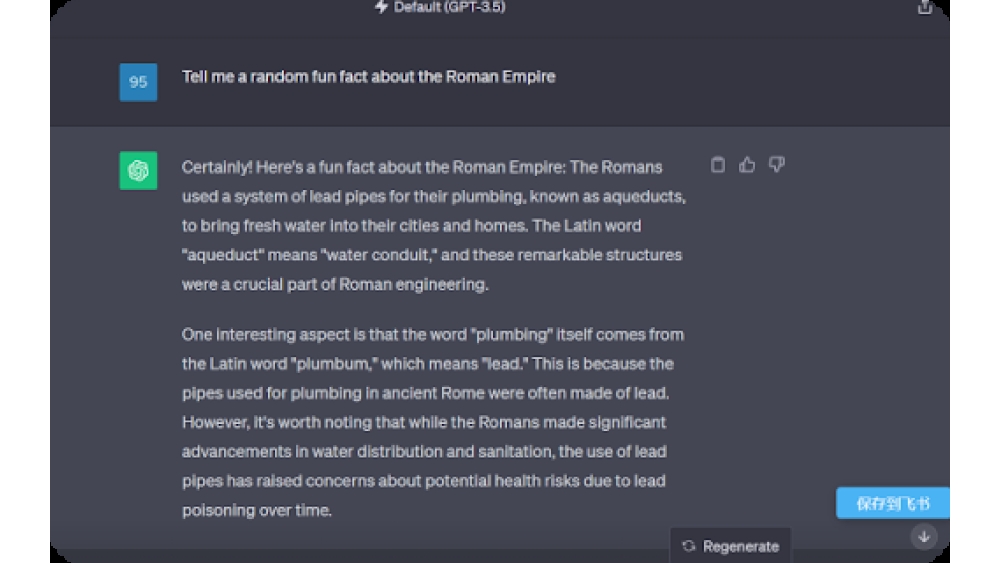Click the lightning bolt icon beside Default
This screenshot has height=563, width=1000.
point(381,7)
